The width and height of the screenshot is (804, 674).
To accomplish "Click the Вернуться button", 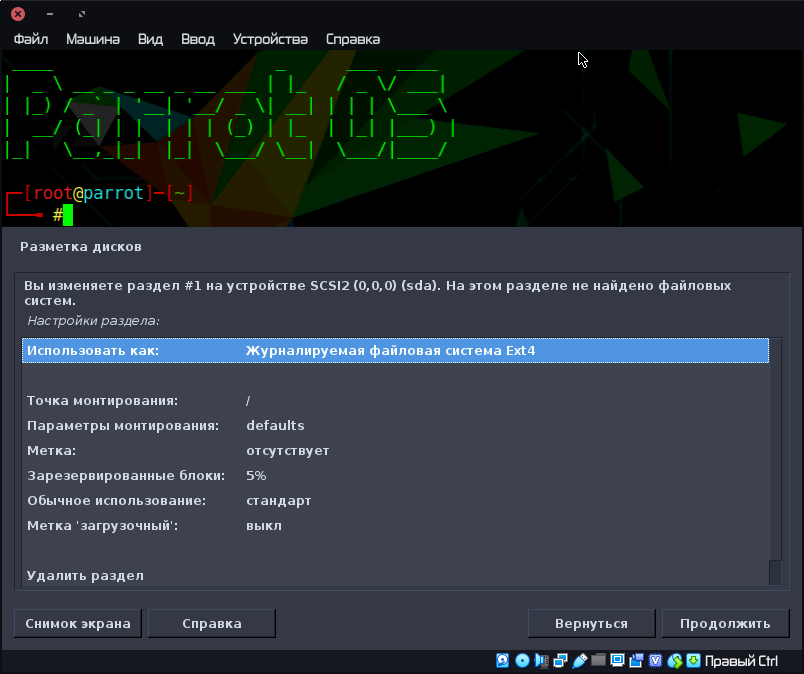I will click(x=592, y=623).
